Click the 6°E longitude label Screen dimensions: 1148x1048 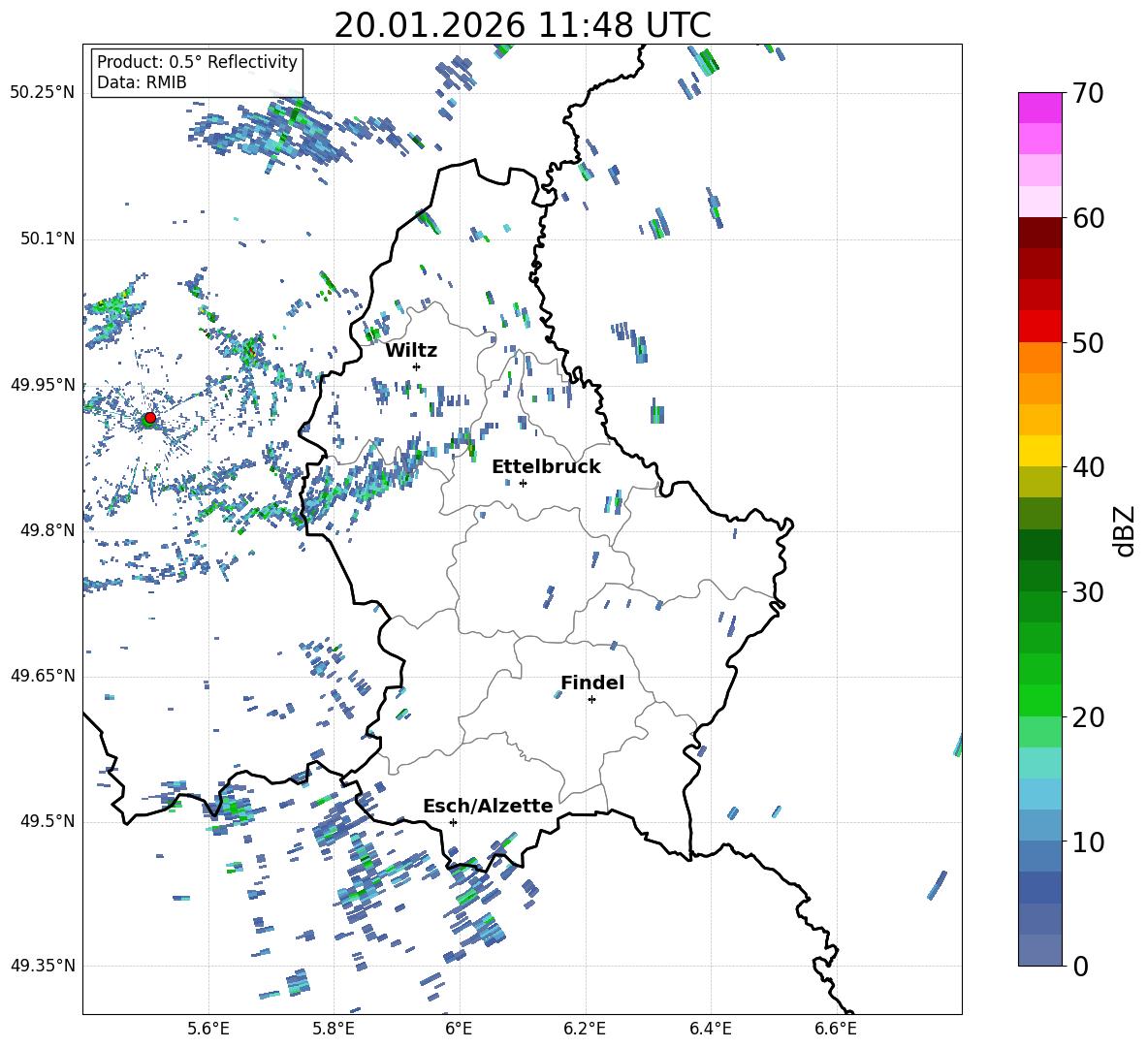(459, 1029)
